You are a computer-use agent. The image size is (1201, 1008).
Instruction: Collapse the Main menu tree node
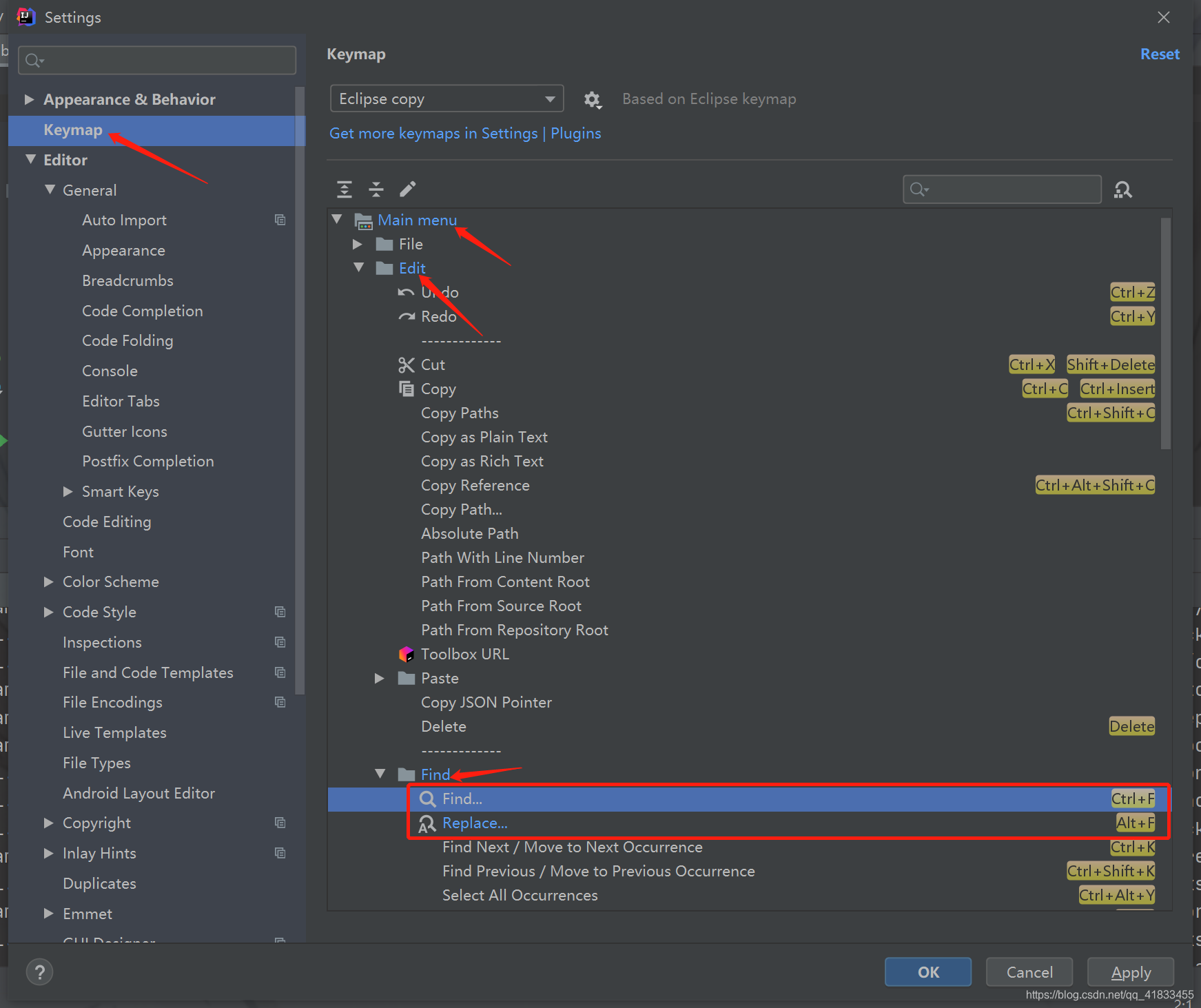[337, 220]
